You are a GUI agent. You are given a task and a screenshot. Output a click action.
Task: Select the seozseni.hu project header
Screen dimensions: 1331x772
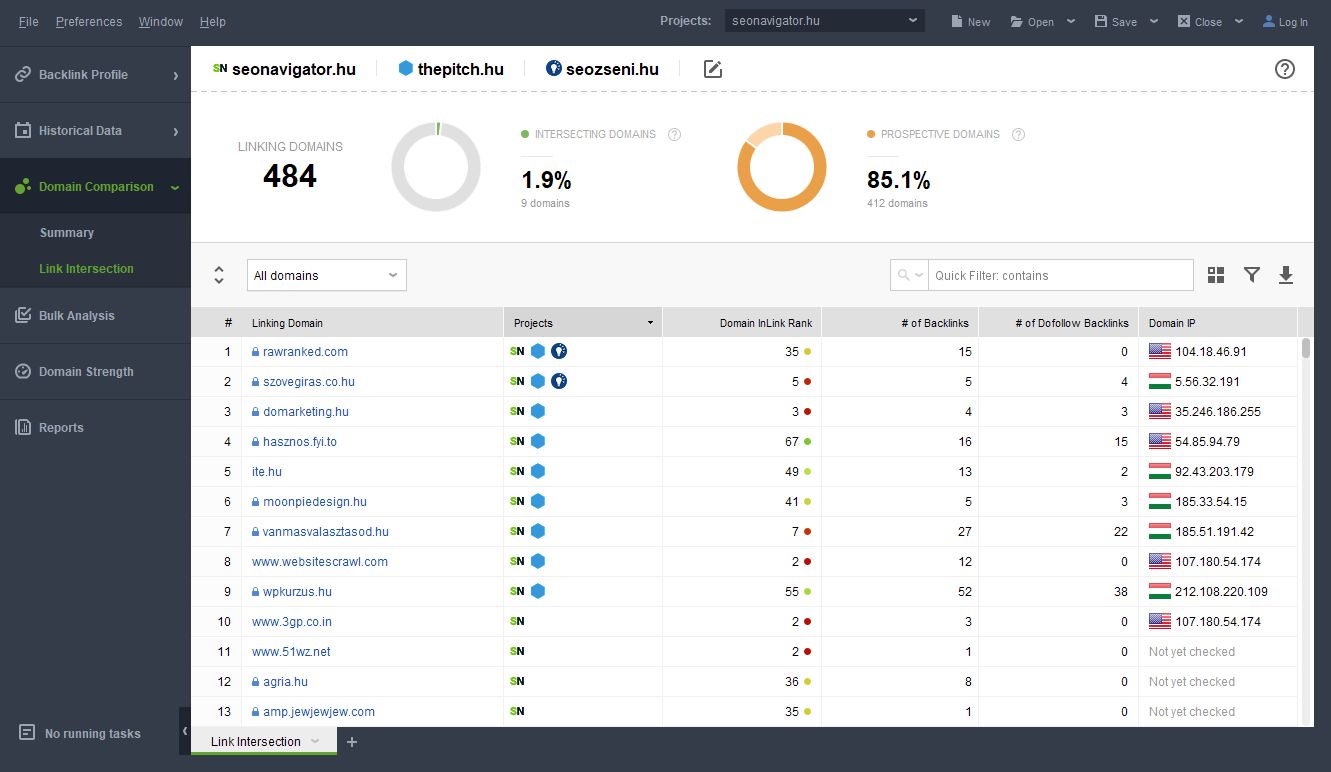pos(602,69)
